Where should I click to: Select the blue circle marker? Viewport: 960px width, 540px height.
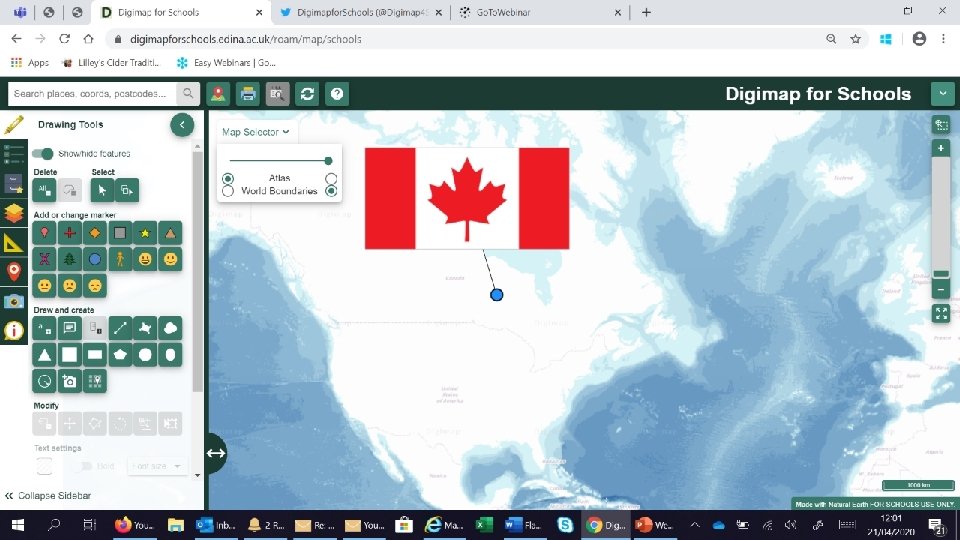click(x=95, y=259)
